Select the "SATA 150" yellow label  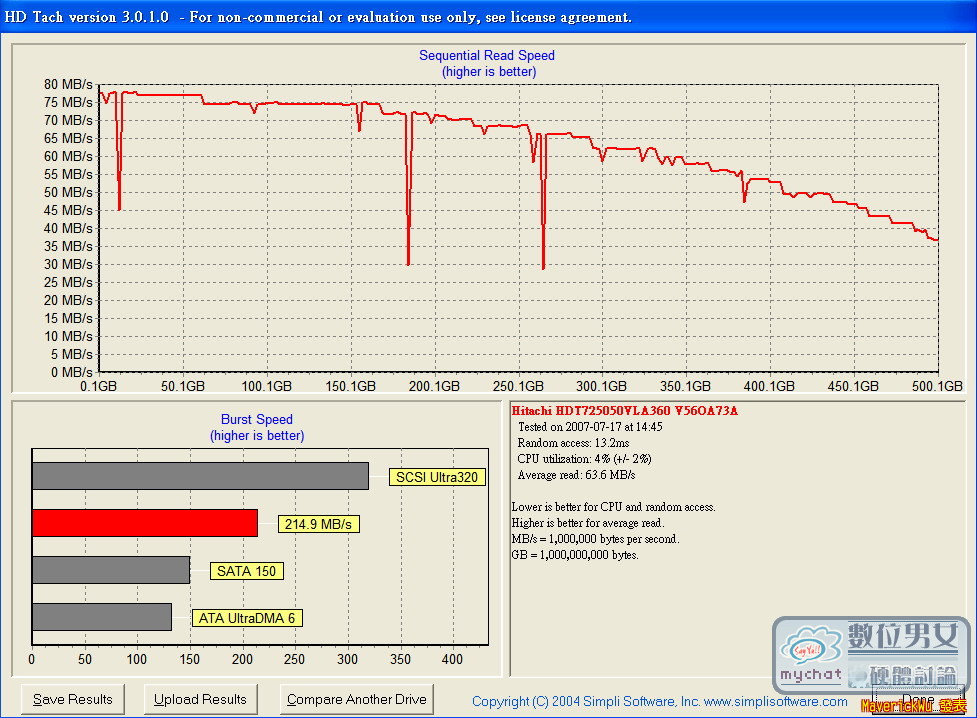coord(246,571)
